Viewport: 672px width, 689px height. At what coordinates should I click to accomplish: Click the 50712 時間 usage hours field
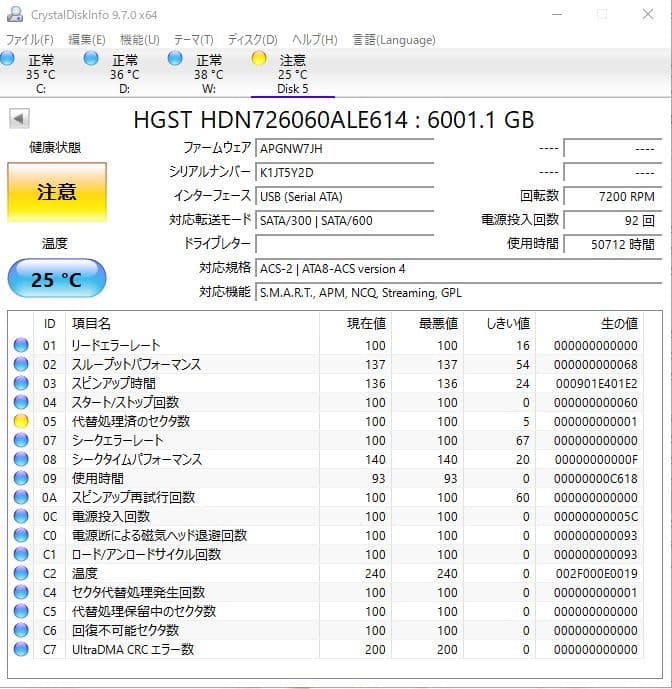click(x=613, y=244)
